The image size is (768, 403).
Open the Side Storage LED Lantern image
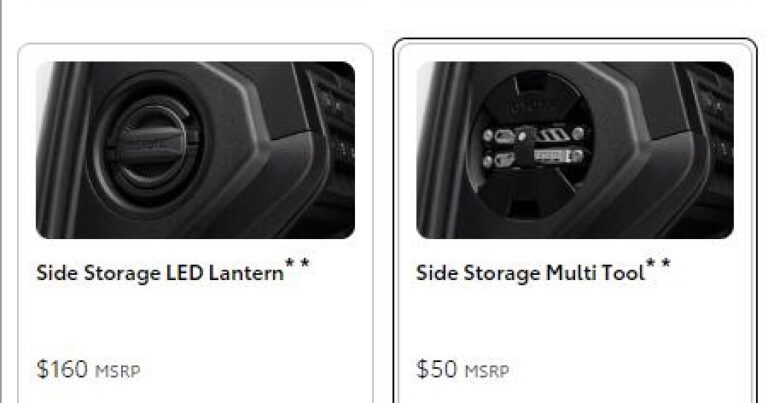(x=195, y=150)
